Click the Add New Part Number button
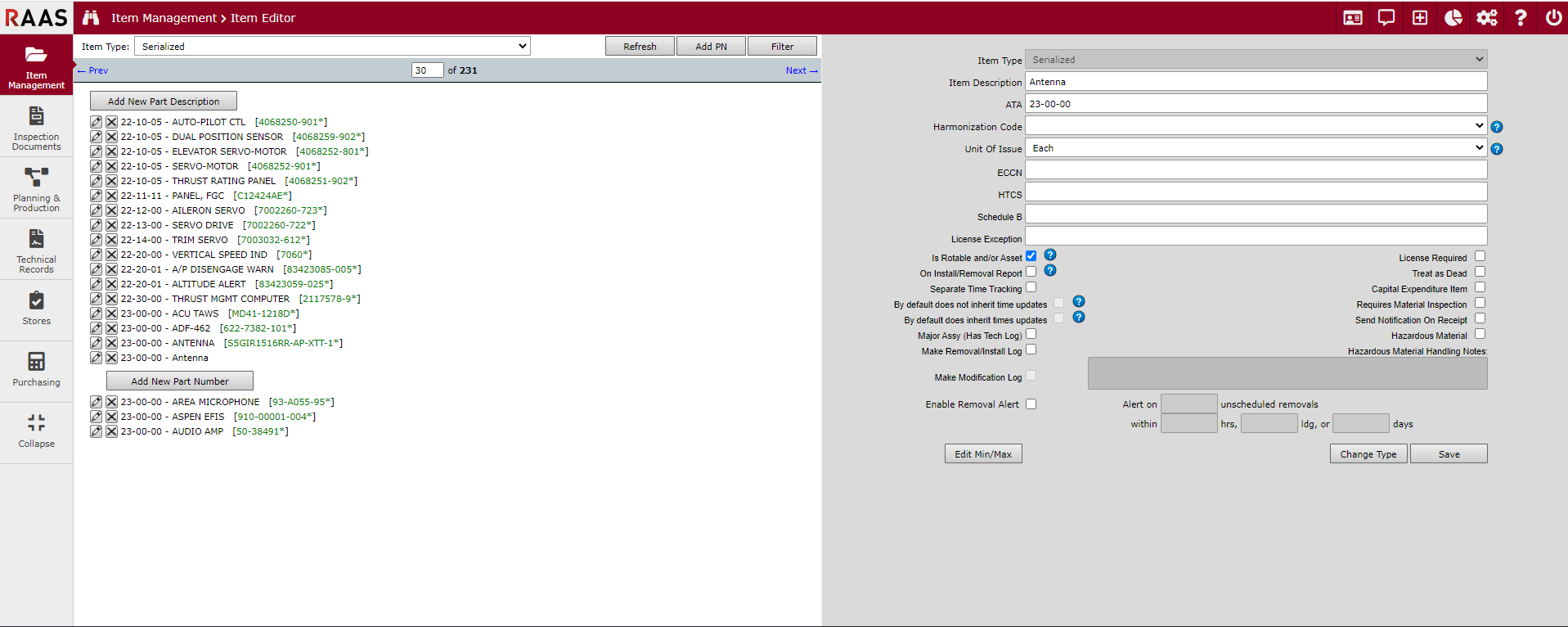Screen dimensions: 1568x627 (180, 381)
